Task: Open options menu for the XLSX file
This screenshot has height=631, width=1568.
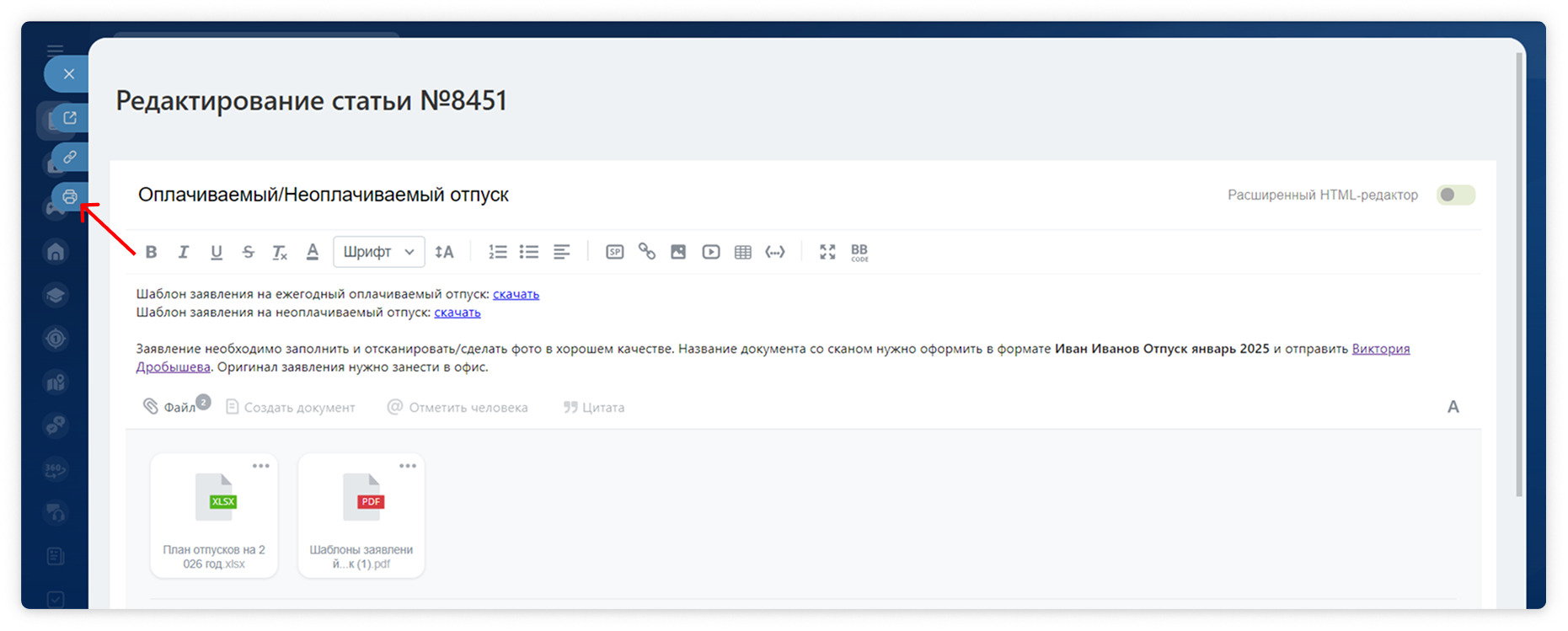Action: [x=260, y=466]
